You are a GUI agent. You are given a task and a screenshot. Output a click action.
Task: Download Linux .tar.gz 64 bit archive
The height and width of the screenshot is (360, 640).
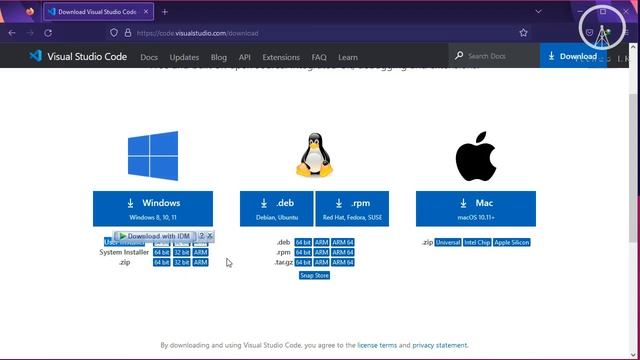[303, 262]
